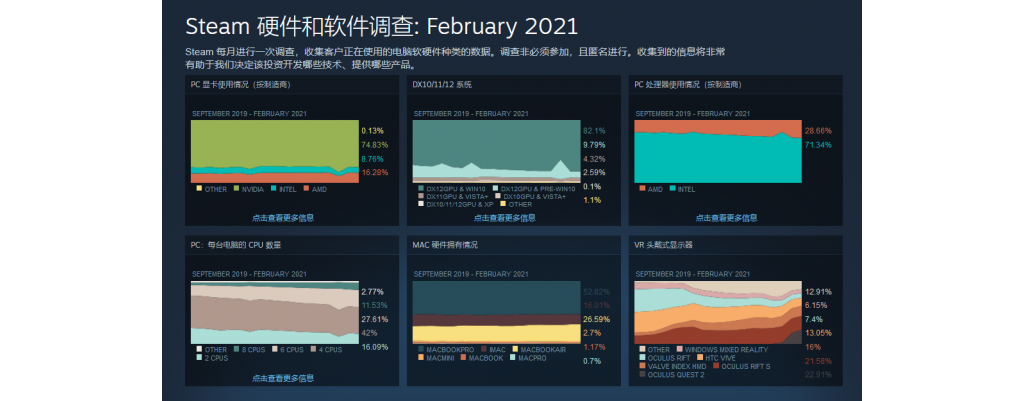Open more info link under PC 显卡使用情况 chart

point(283,218)
